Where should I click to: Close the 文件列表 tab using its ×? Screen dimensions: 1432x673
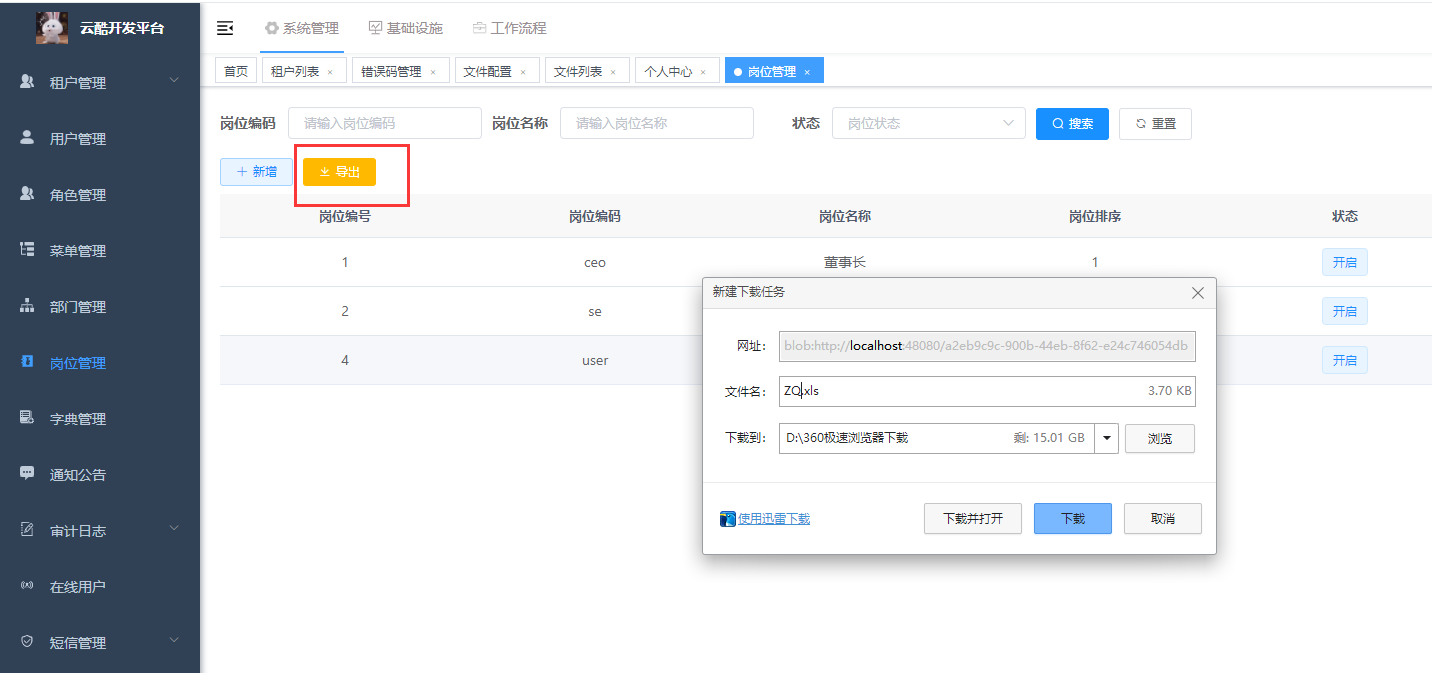[x=613, y=72]
